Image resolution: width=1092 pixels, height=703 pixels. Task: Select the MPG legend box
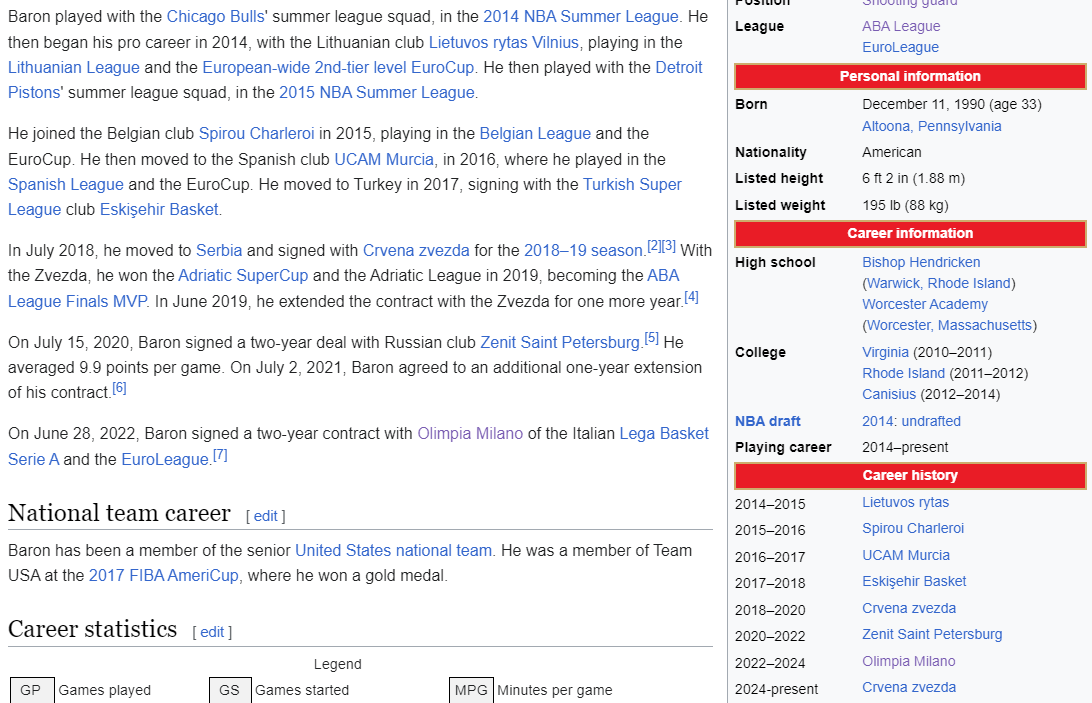(471, 690)
